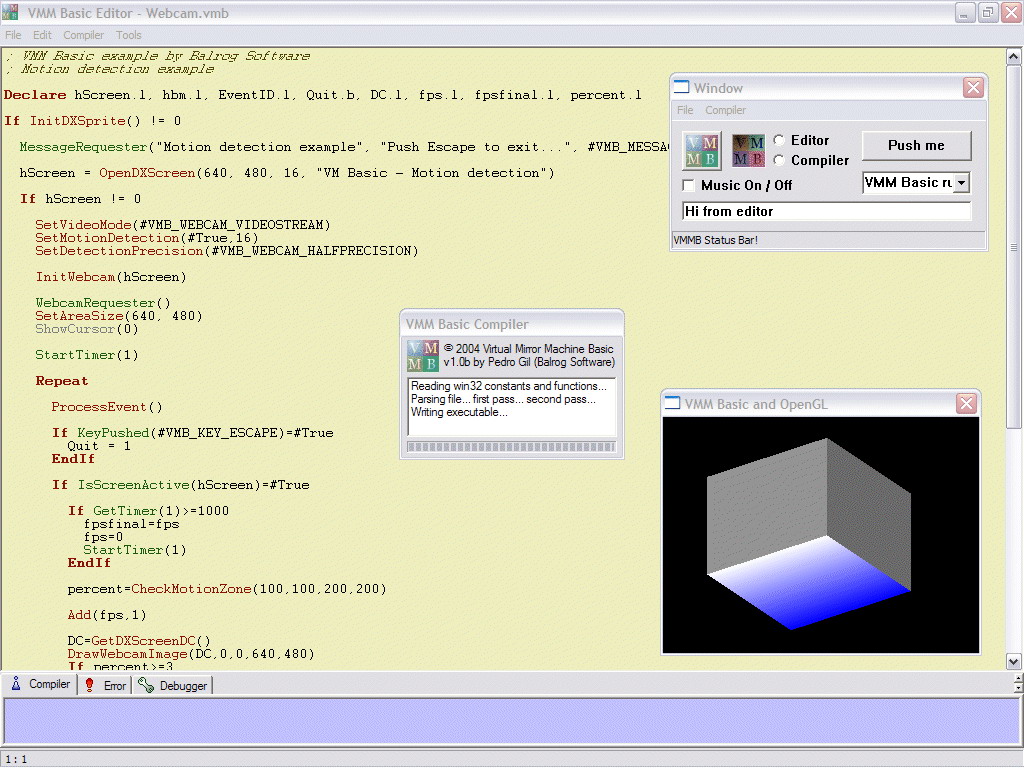Click the VMMB Status Bar! text
Image resolution: width=1024 pixels, height=768 pixels.
pyautogui.click(x=715, y=240)
